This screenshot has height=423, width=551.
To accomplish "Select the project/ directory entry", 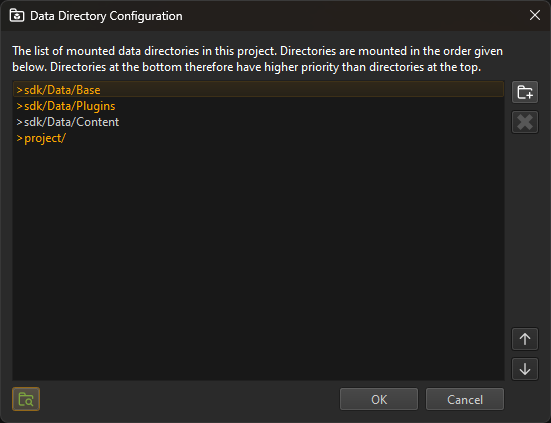I will click(258, 138).
